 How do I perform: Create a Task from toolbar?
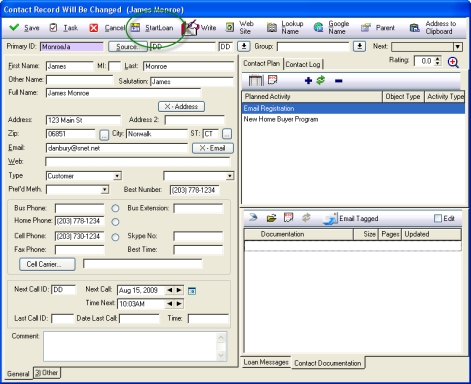tap(63, 28)
